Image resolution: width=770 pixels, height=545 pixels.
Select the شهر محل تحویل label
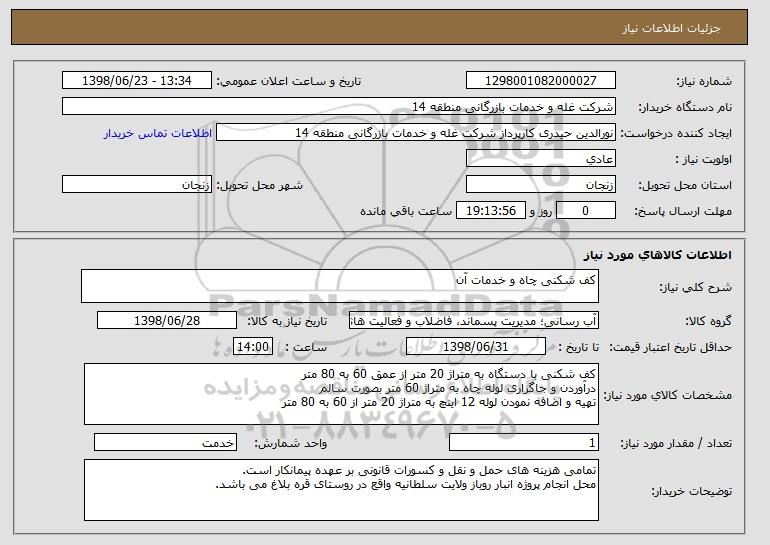[260, 185]
